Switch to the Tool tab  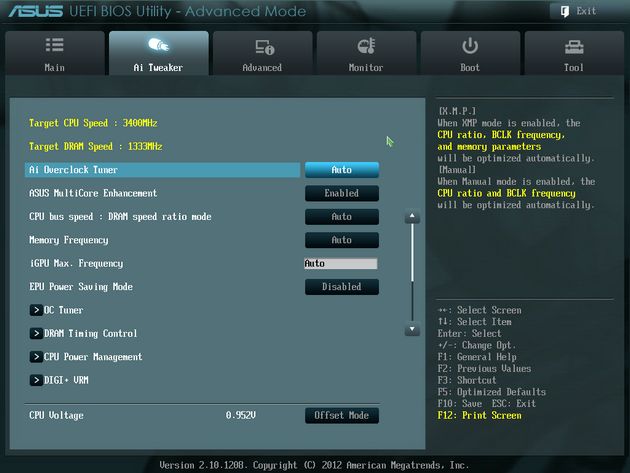[x=574, y=53]
